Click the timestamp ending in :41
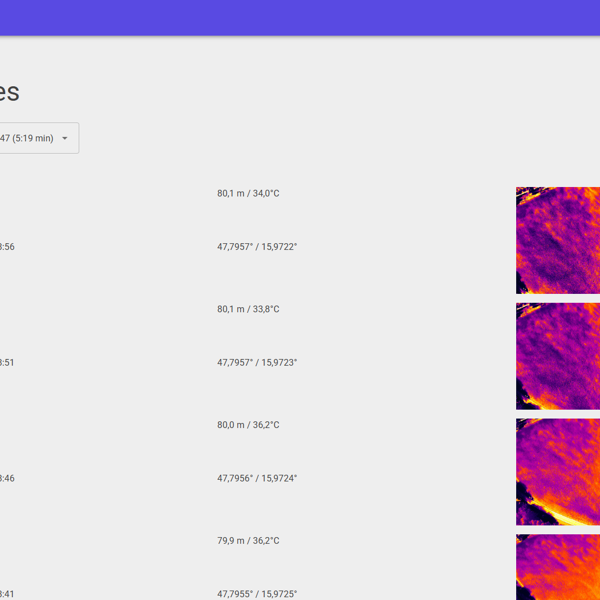This screenshot has height=600, width=600. [x=7, y=594]
